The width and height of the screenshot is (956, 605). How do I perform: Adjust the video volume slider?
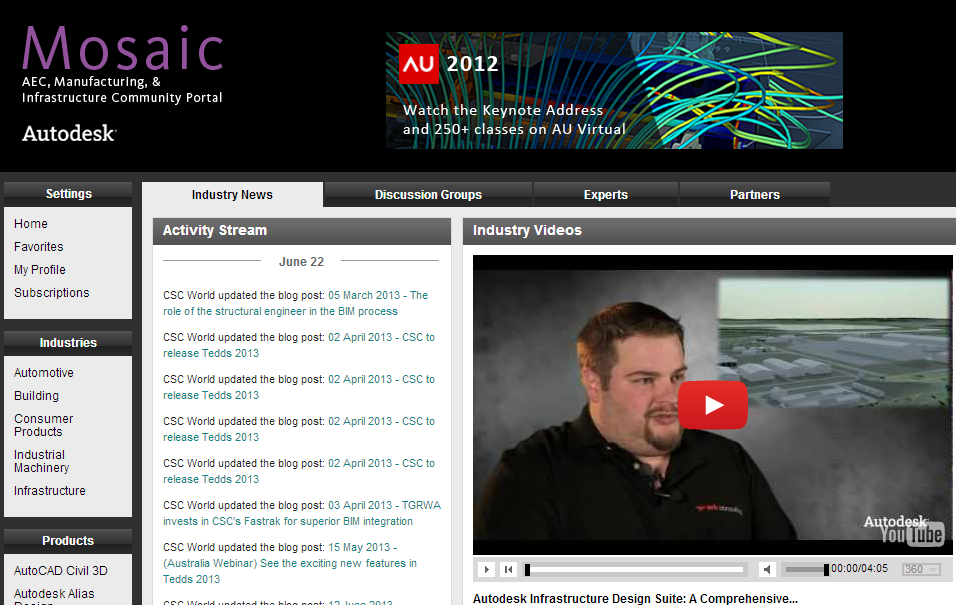pos(806,570)
